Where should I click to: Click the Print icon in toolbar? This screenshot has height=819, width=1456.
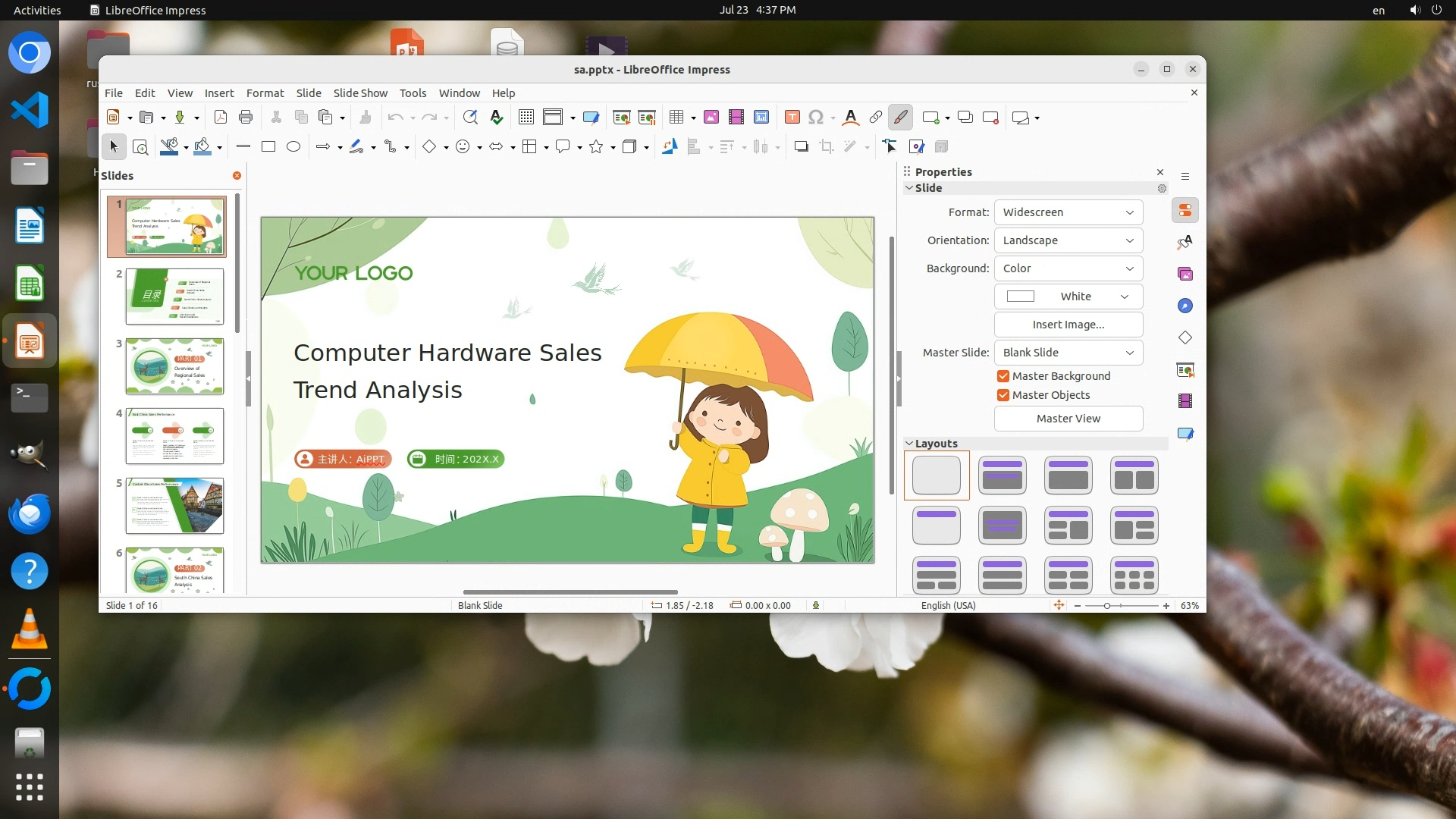click(245, 117)
